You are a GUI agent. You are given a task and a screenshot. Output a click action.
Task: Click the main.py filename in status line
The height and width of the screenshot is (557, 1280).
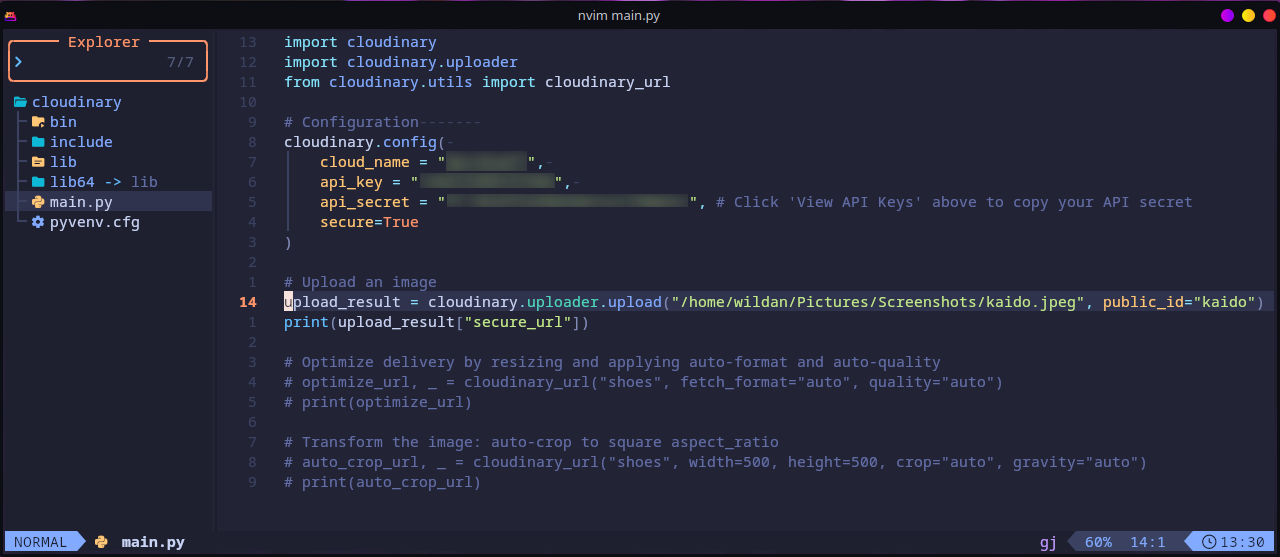tap(153, 542)
